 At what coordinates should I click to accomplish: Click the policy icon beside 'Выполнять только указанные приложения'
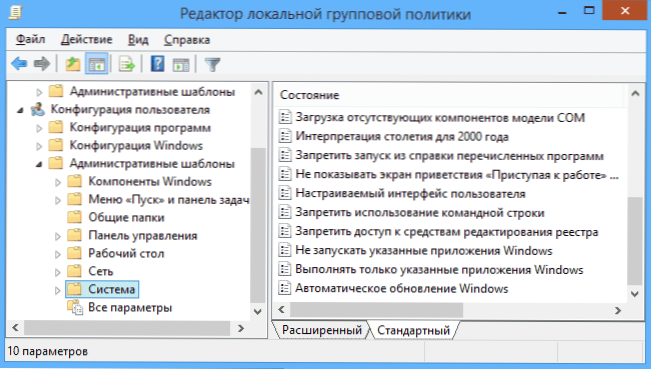pyautogui.click(x=285, y=269)
